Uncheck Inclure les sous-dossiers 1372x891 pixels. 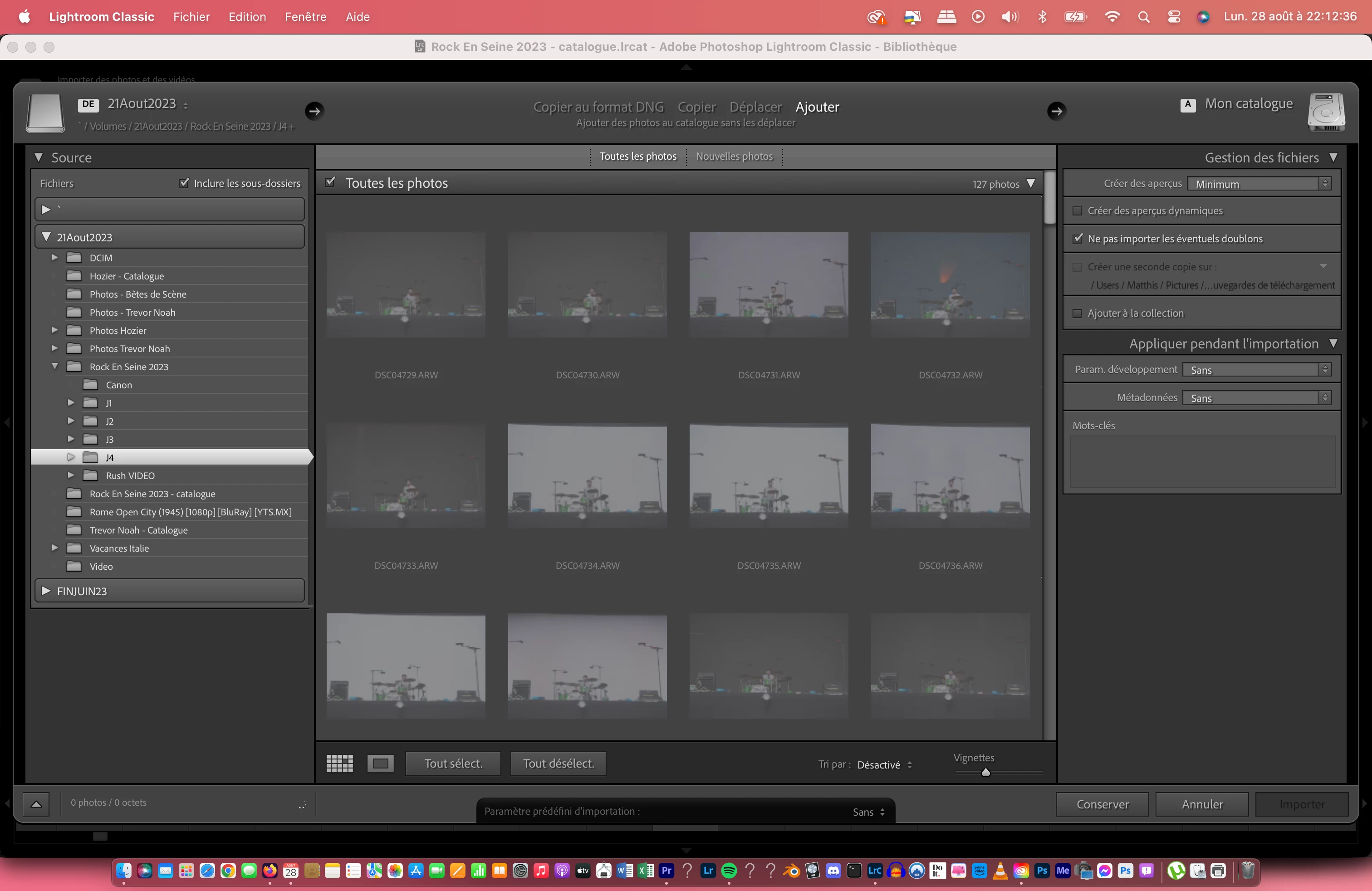pyautogui.click(x=184, y=183)
